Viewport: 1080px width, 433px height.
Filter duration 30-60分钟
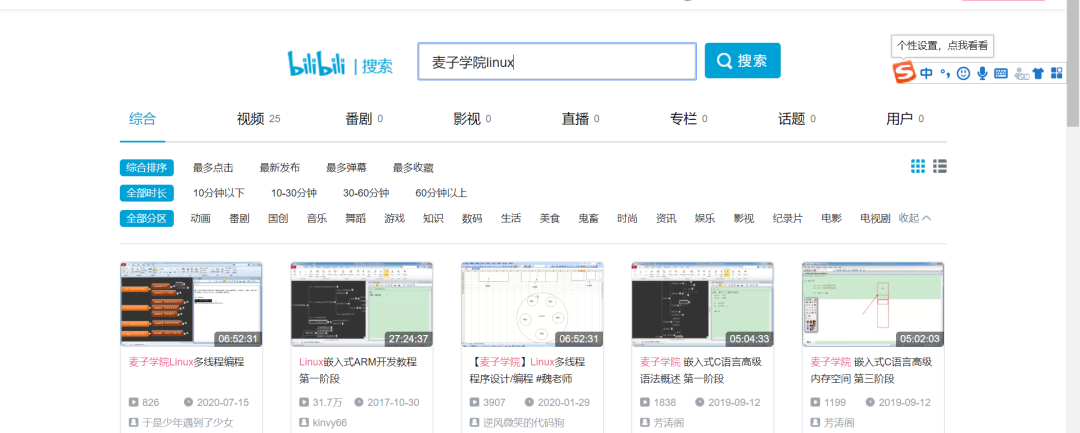coord(366,193)
